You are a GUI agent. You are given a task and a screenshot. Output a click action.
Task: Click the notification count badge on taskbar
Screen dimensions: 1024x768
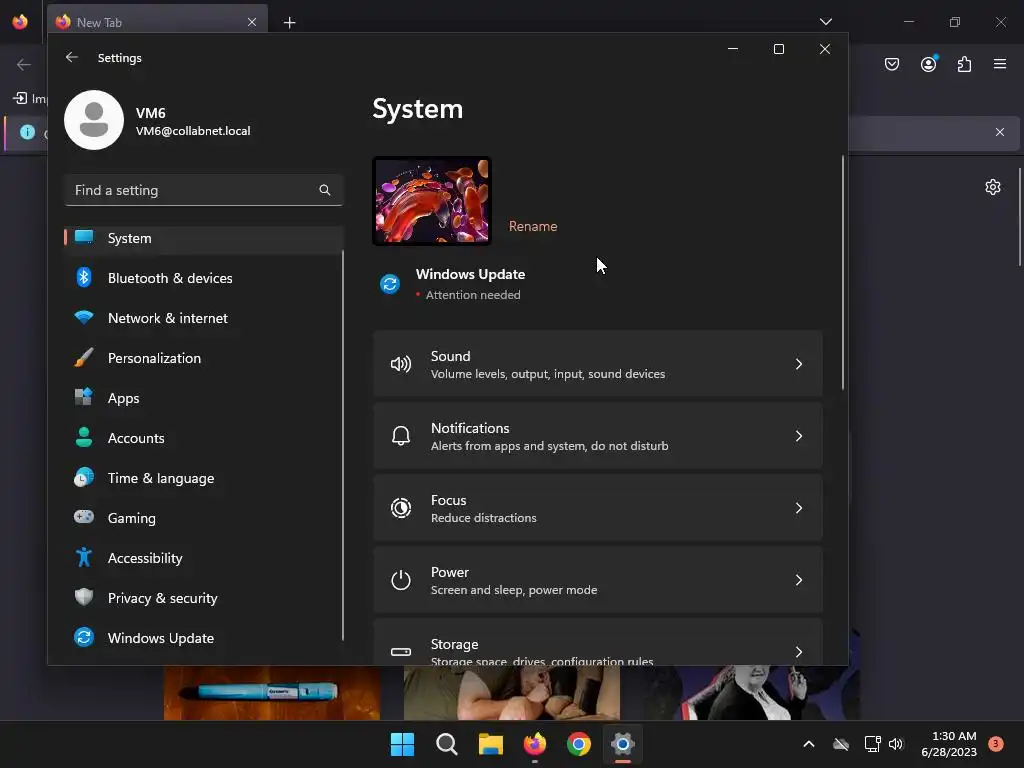pyautogui.click(x=995, y=743)
